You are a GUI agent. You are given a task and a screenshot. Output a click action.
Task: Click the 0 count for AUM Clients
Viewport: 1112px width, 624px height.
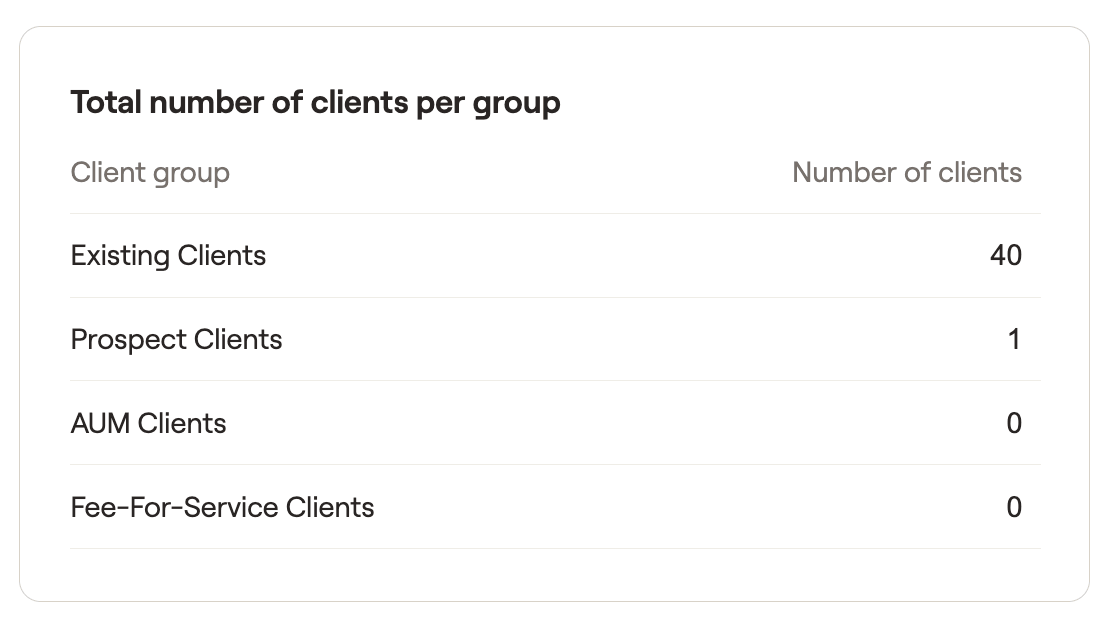1013,424
